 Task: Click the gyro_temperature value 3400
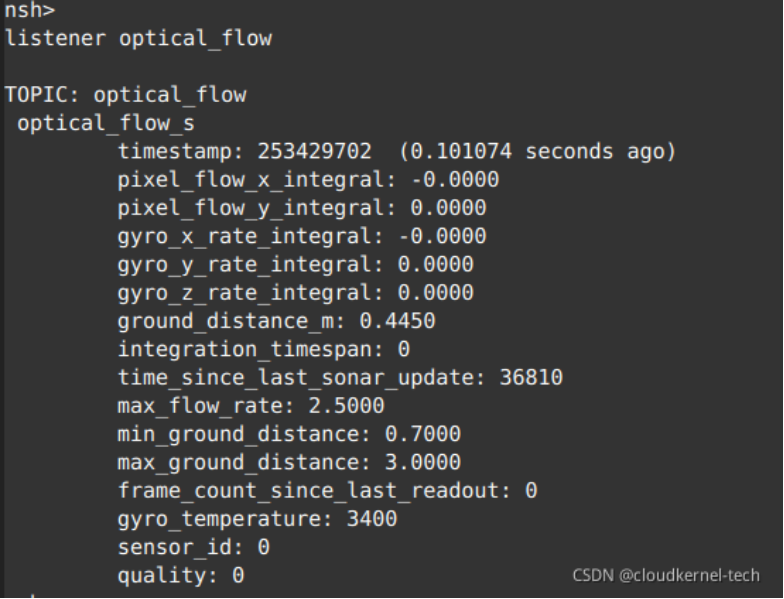pyautogui.click(x=372, y=519)
